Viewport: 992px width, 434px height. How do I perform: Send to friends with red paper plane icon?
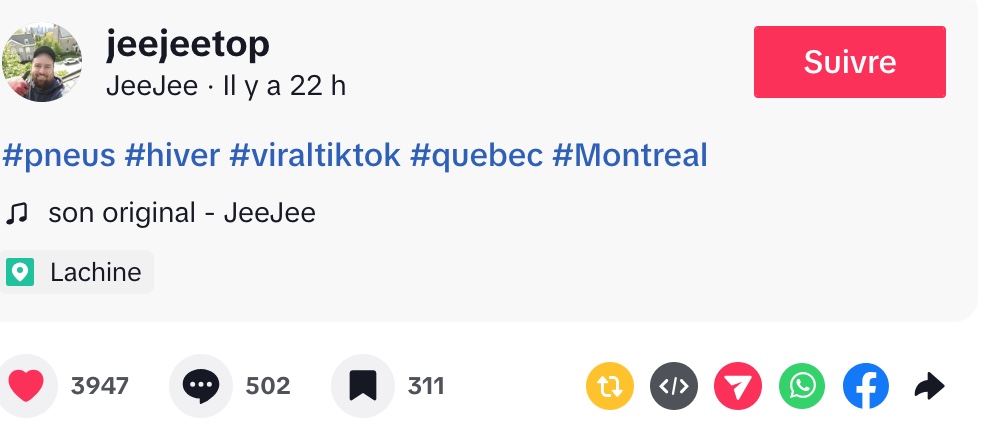(x=738, y=386)
